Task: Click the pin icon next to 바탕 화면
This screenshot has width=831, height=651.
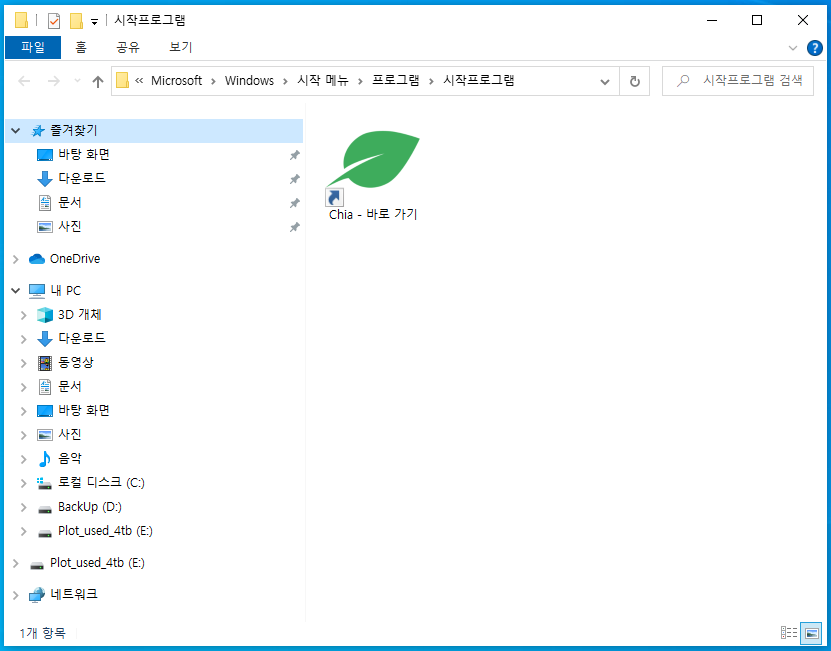Action: click(x=294, y=155)
